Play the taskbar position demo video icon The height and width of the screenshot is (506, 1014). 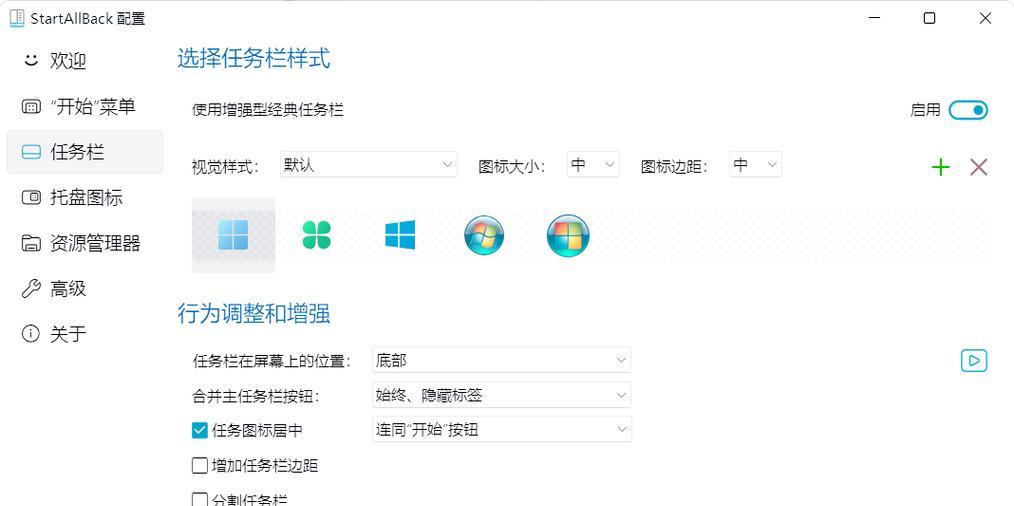point(974,360)
